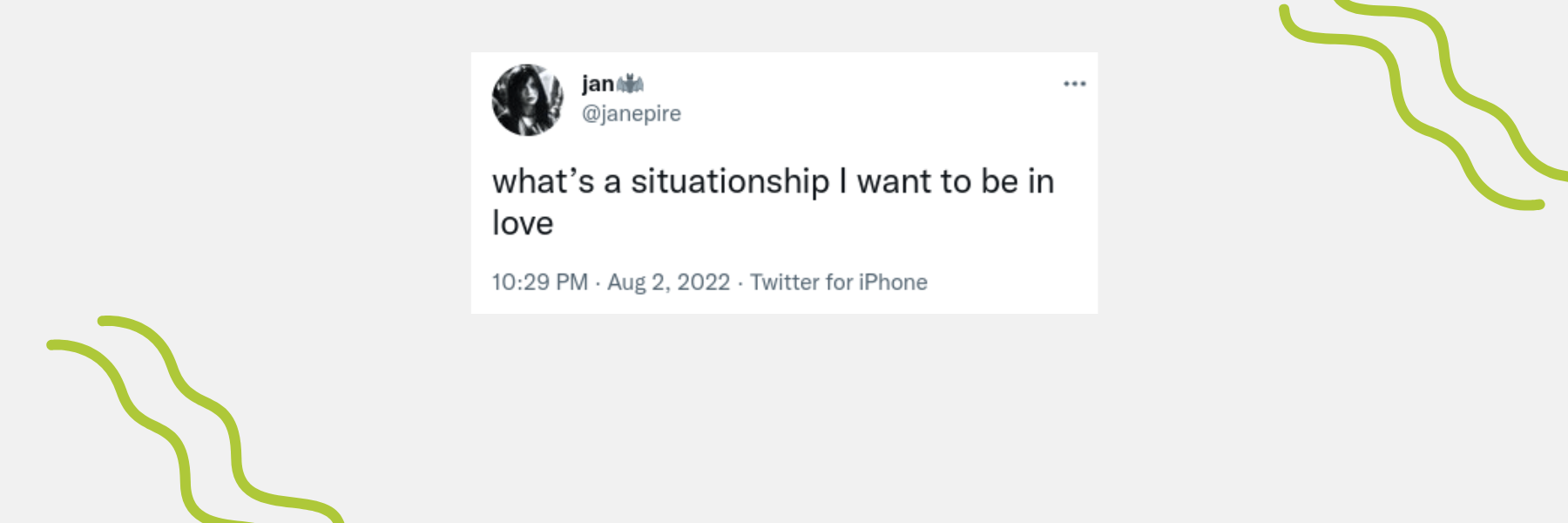Open the Twitter for iPhone source link
The width and height of the screenshot is (1568, 523).
839,282
